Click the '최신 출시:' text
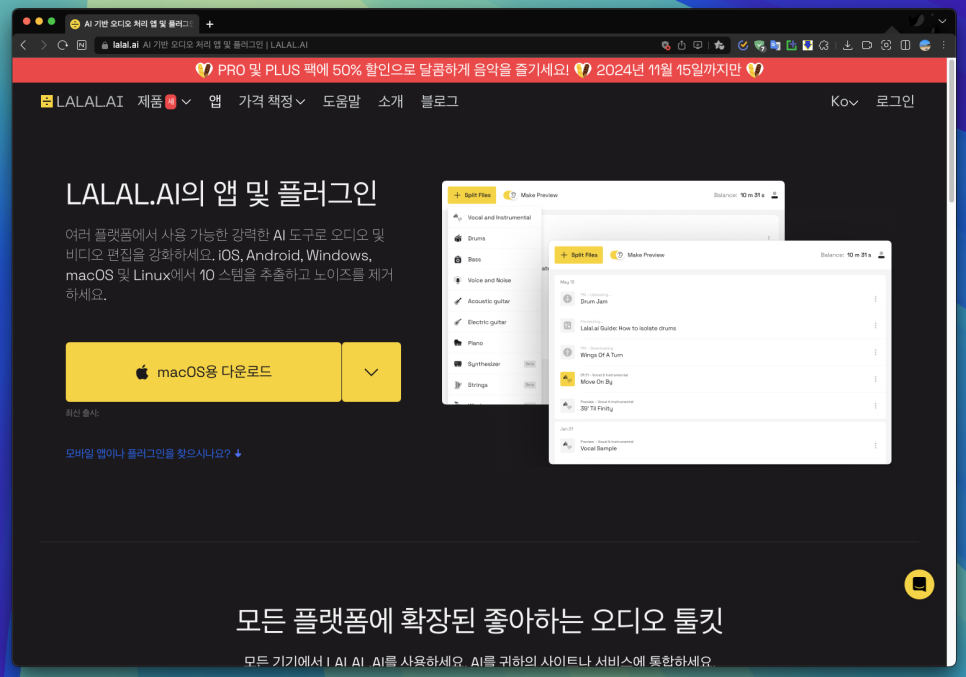966x677 pixels. pos(83,413)
